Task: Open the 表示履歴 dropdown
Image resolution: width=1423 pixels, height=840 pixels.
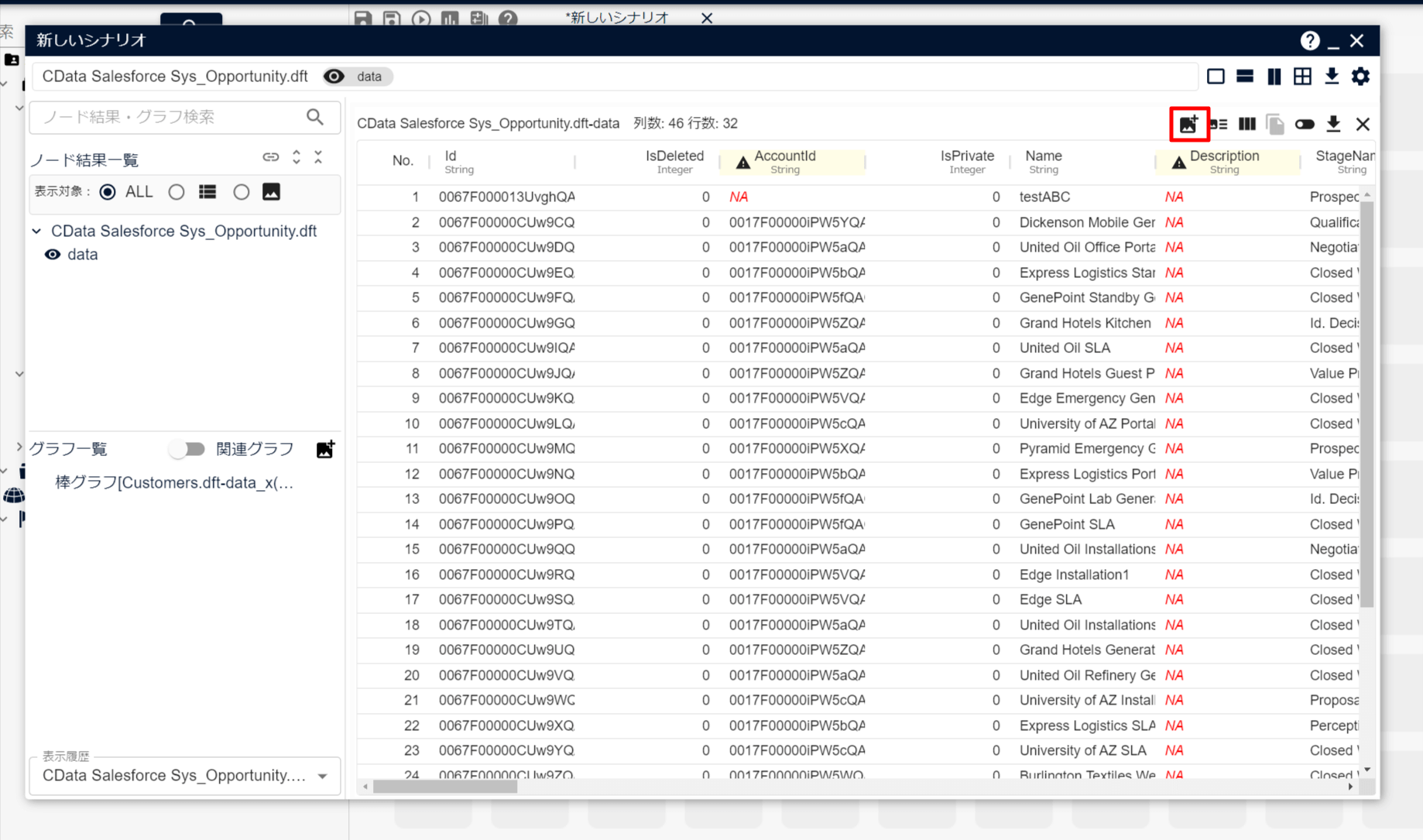Action: [185, 776]
